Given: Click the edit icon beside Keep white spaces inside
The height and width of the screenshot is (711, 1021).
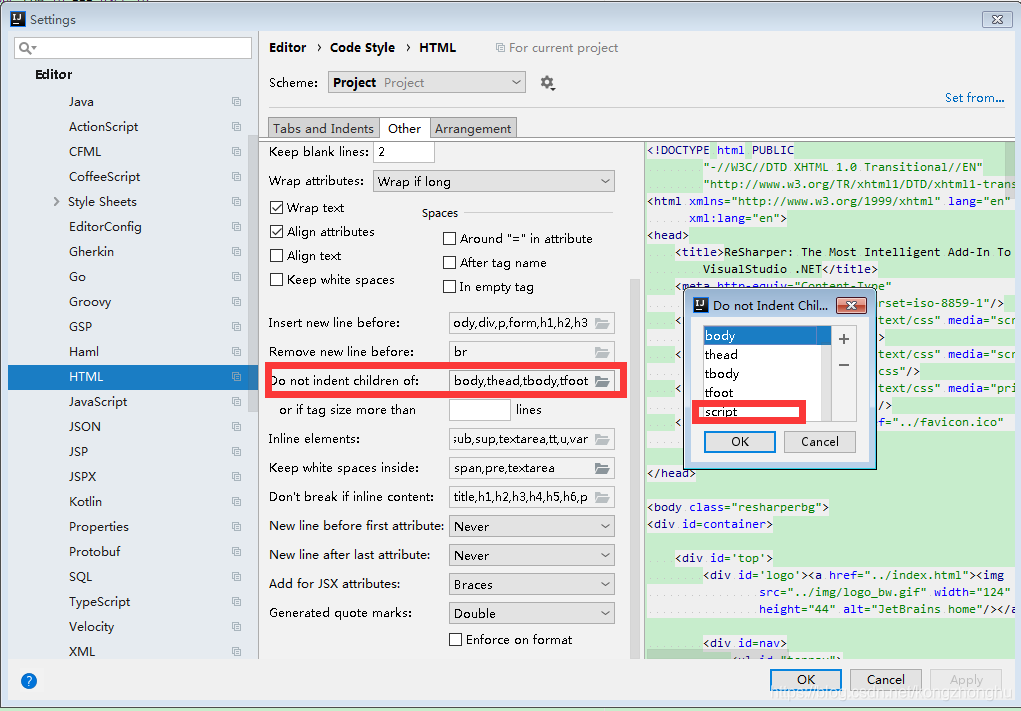Looking at the screenshot, I should tap(604, 468).
